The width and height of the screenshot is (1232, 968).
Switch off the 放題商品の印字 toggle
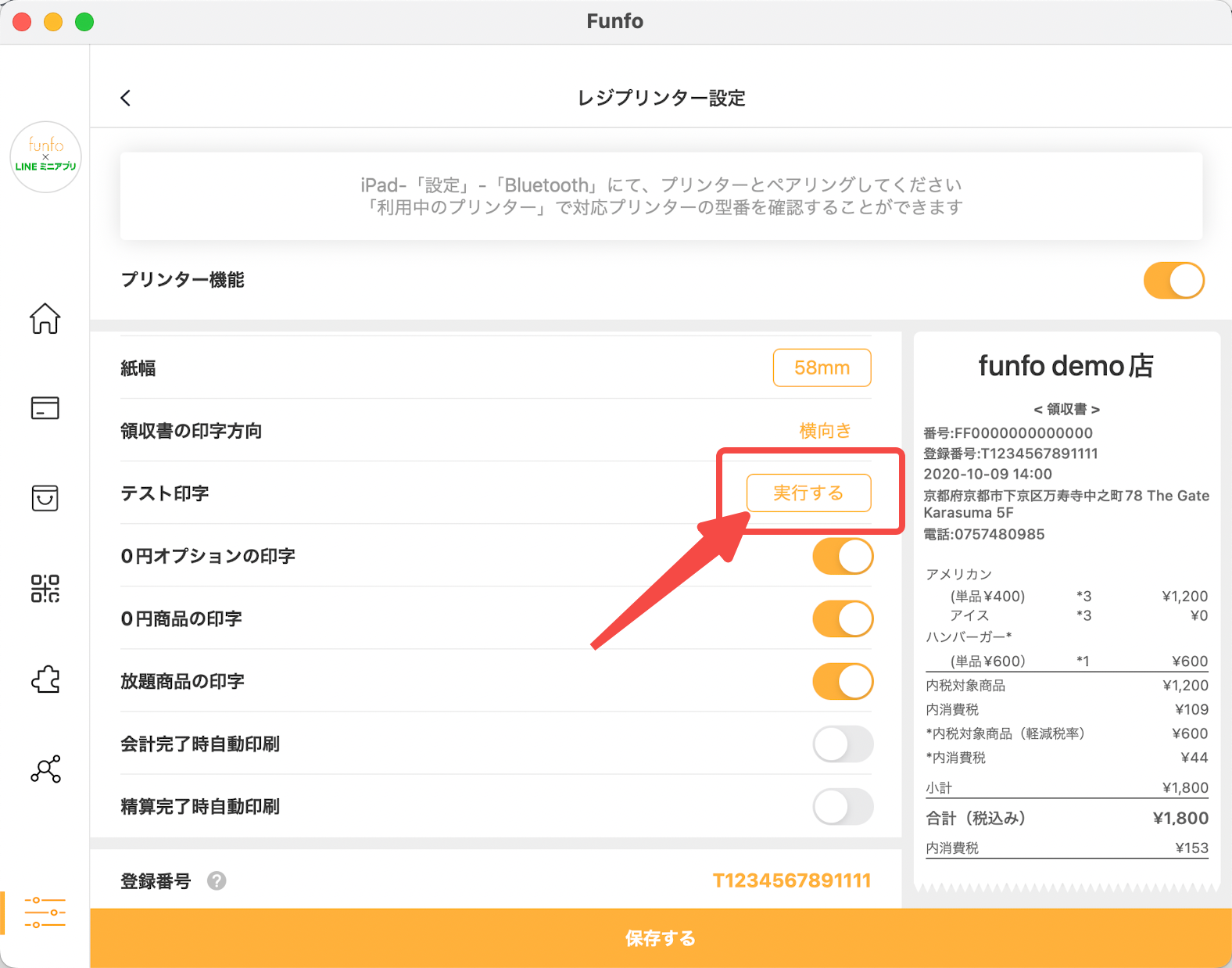point(843,682)
